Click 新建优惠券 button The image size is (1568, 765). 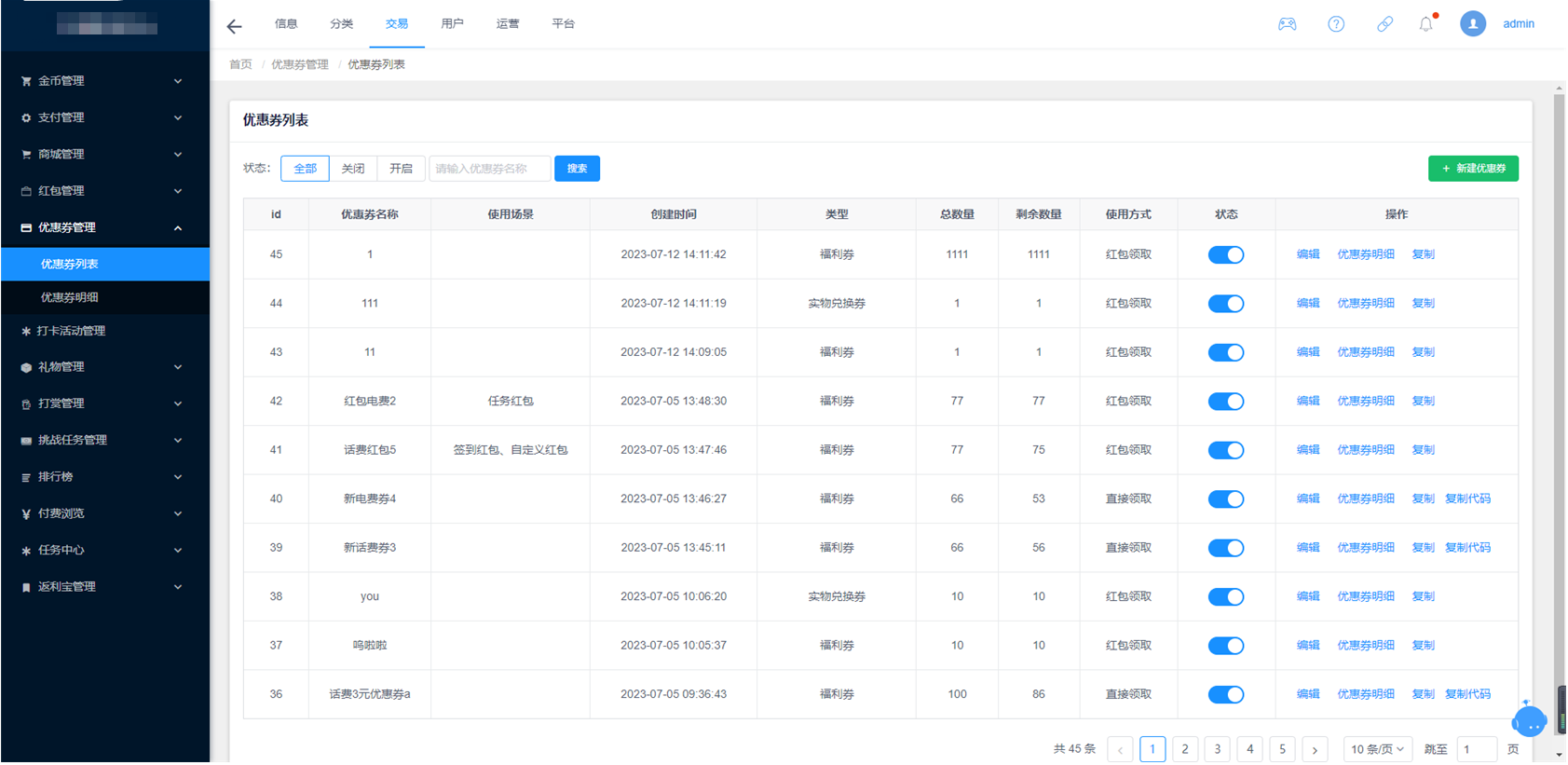tap(1473, 169)
